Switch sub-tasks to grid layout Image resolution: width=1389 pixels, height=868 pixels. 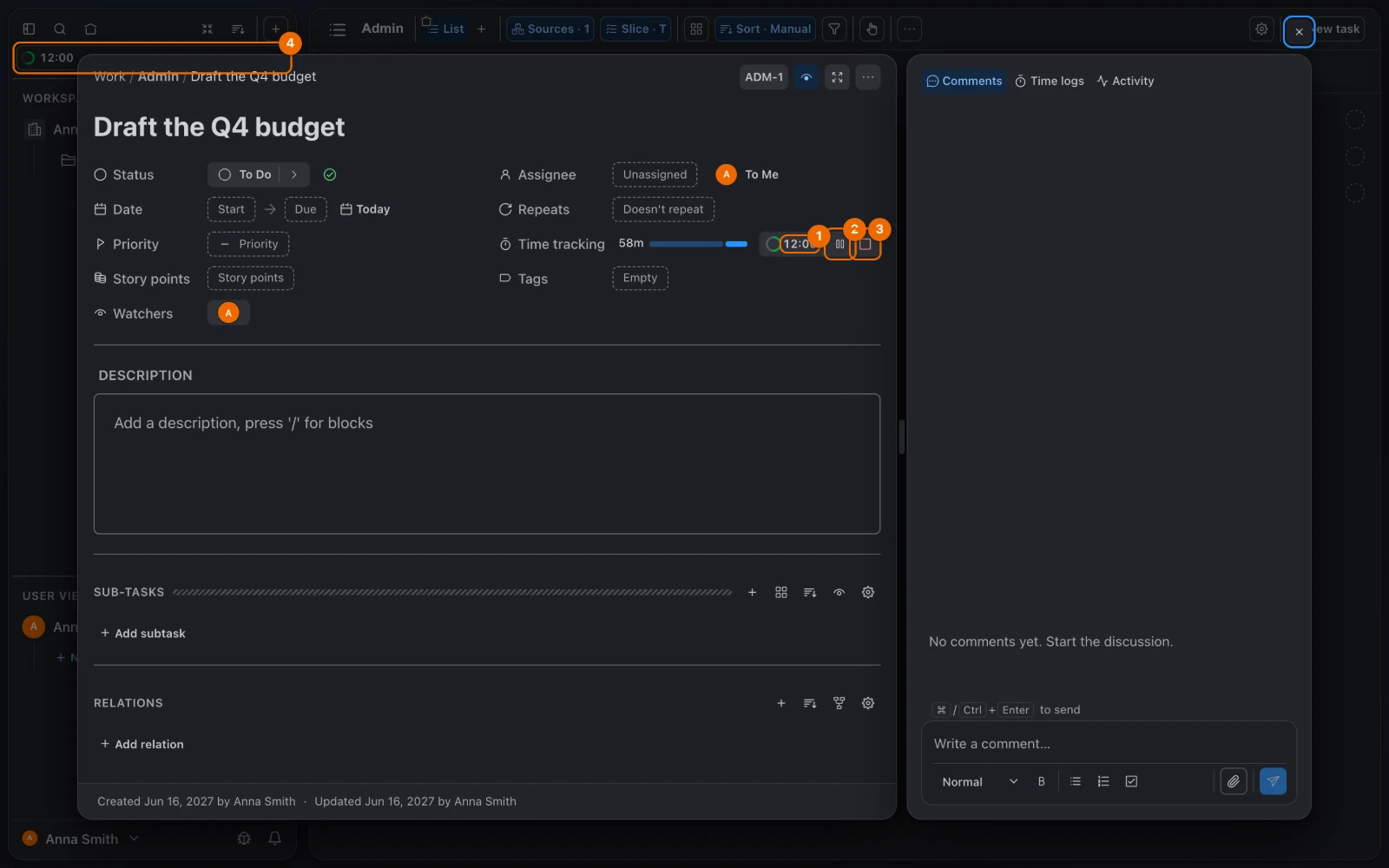coord(781,592)
